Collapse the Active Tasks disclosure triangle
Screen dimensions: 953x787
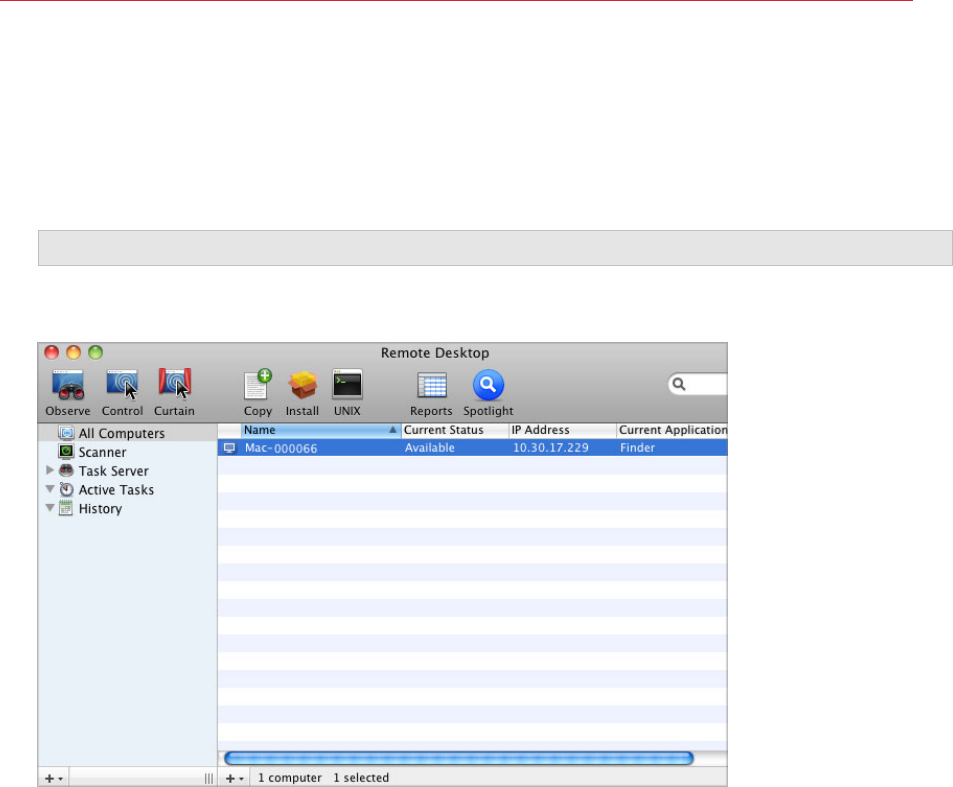pos(50,489)
